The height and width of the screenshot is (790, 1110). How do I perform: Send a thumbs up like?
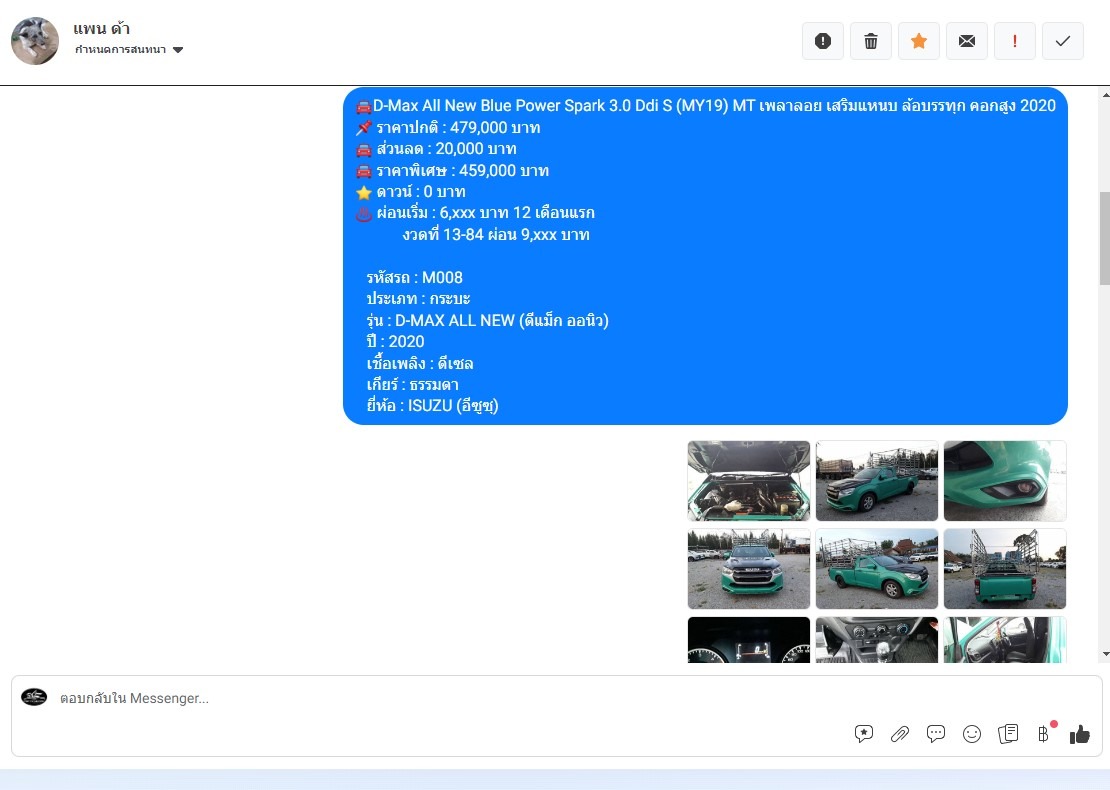(1080, 734)
